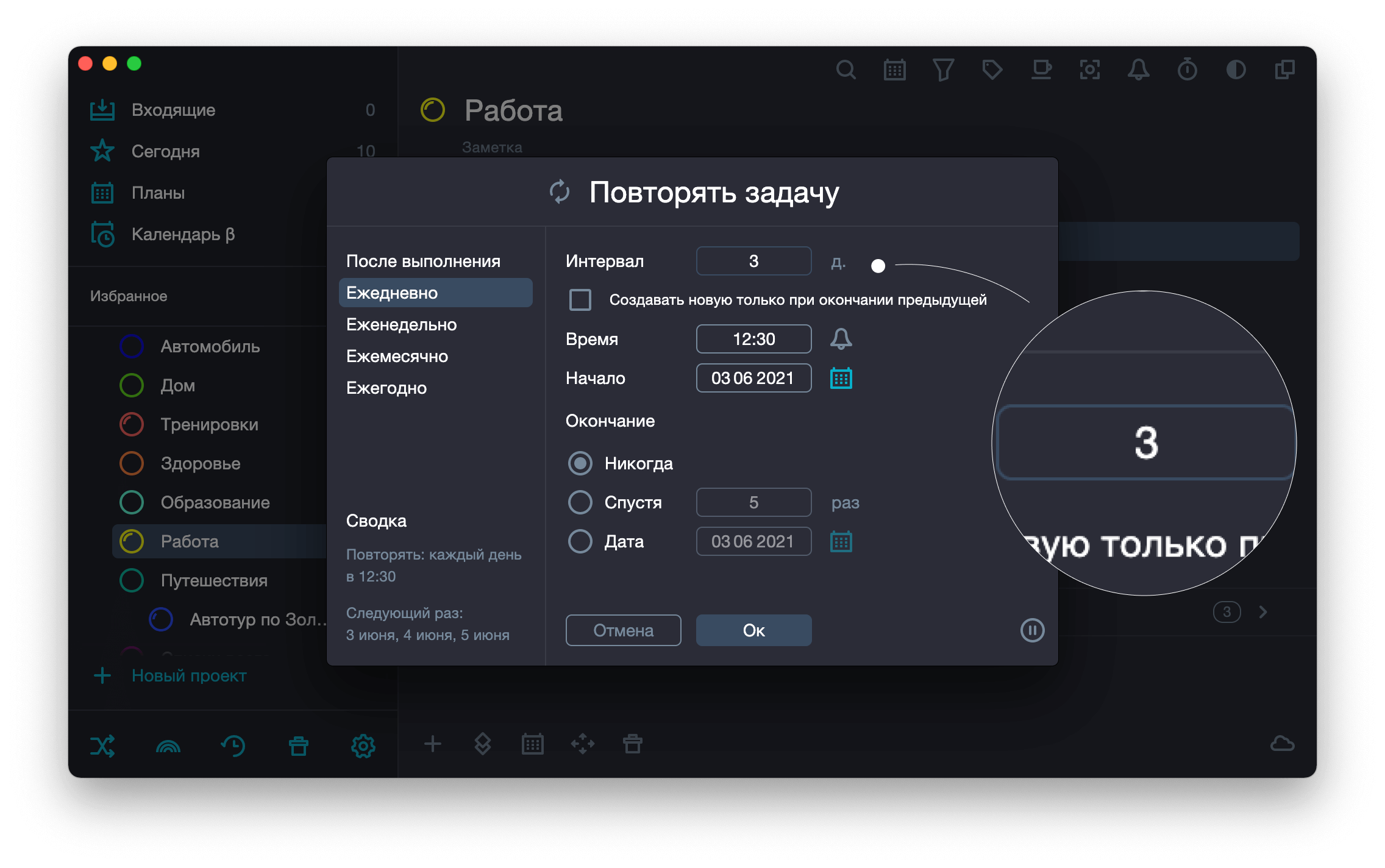
Task: Click the bell reminder icon next to Время
Action: pos(841,339)
